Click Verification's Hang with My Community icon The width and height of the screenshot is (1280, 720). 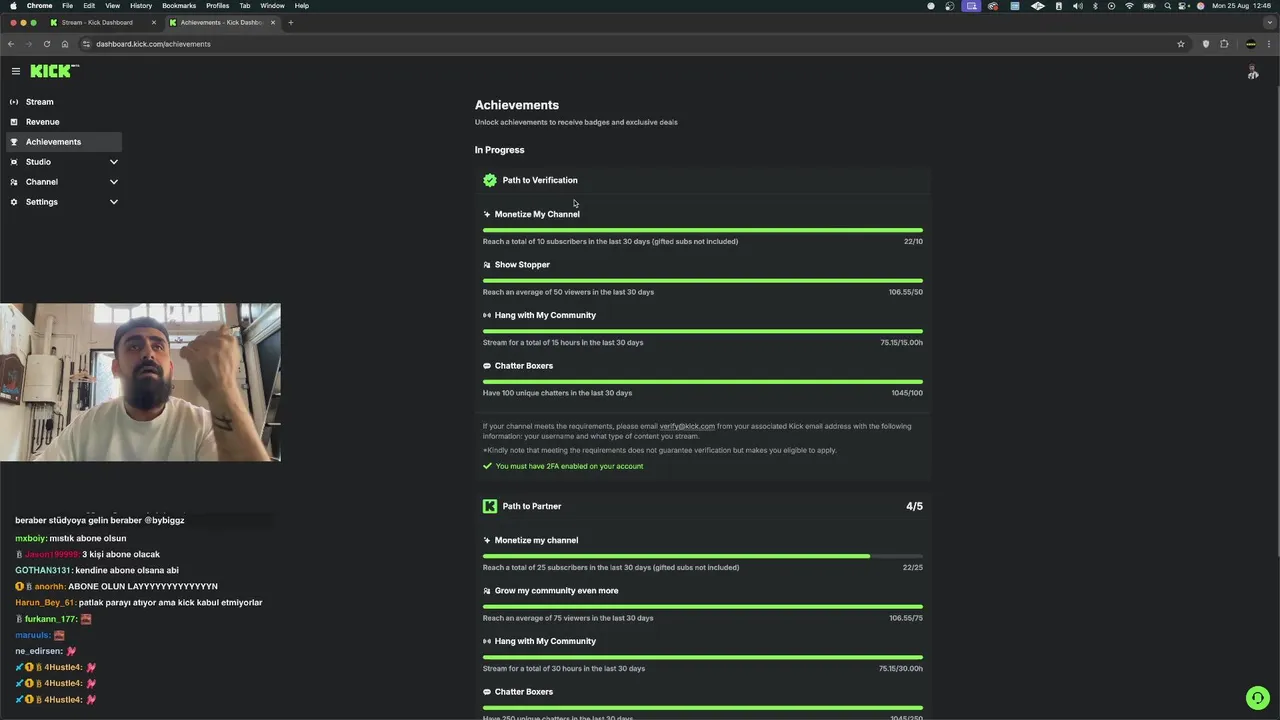coord(487,315)
